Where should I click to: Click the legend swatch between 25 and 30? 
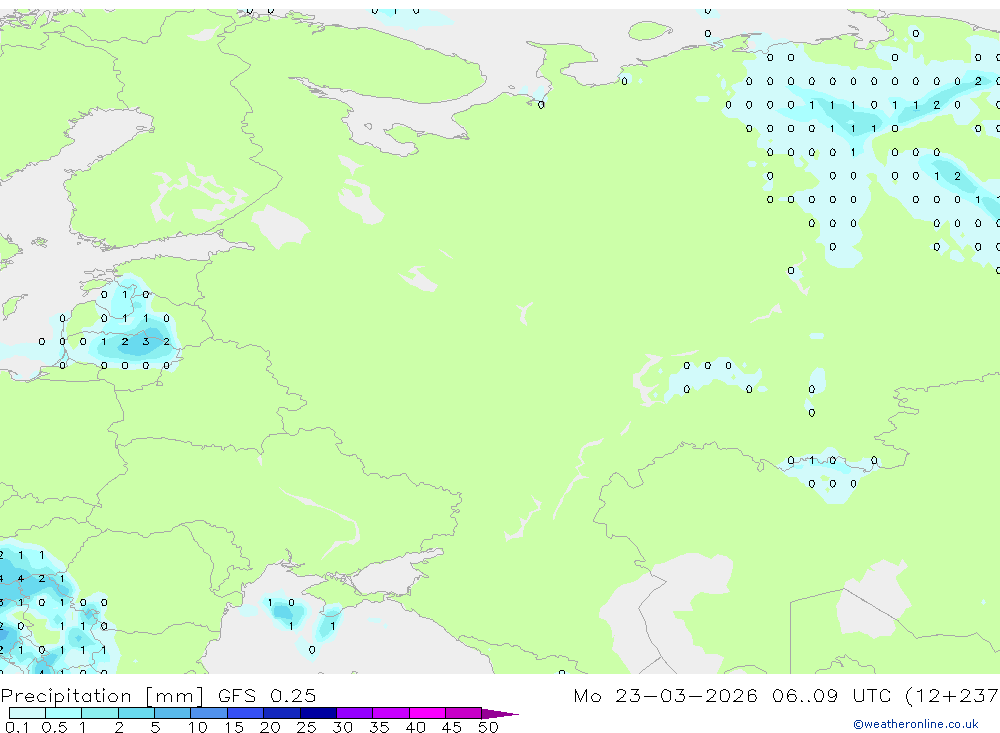point(318,713)
